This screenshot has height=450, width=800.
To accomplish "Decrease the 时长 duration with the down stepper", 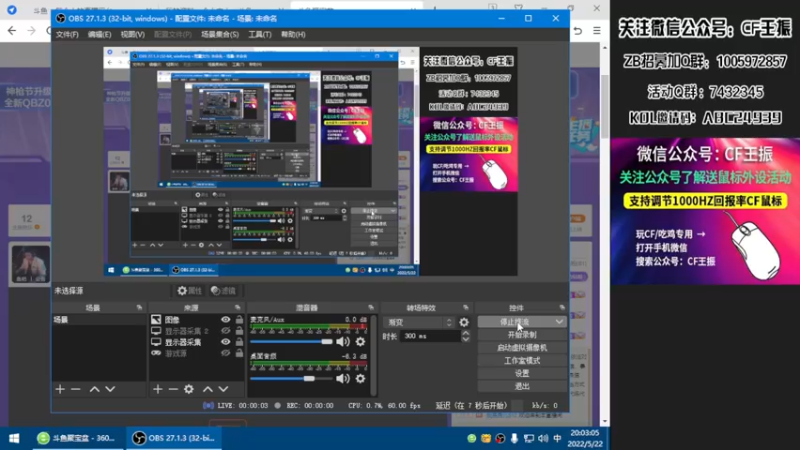I will coord(465,339).
